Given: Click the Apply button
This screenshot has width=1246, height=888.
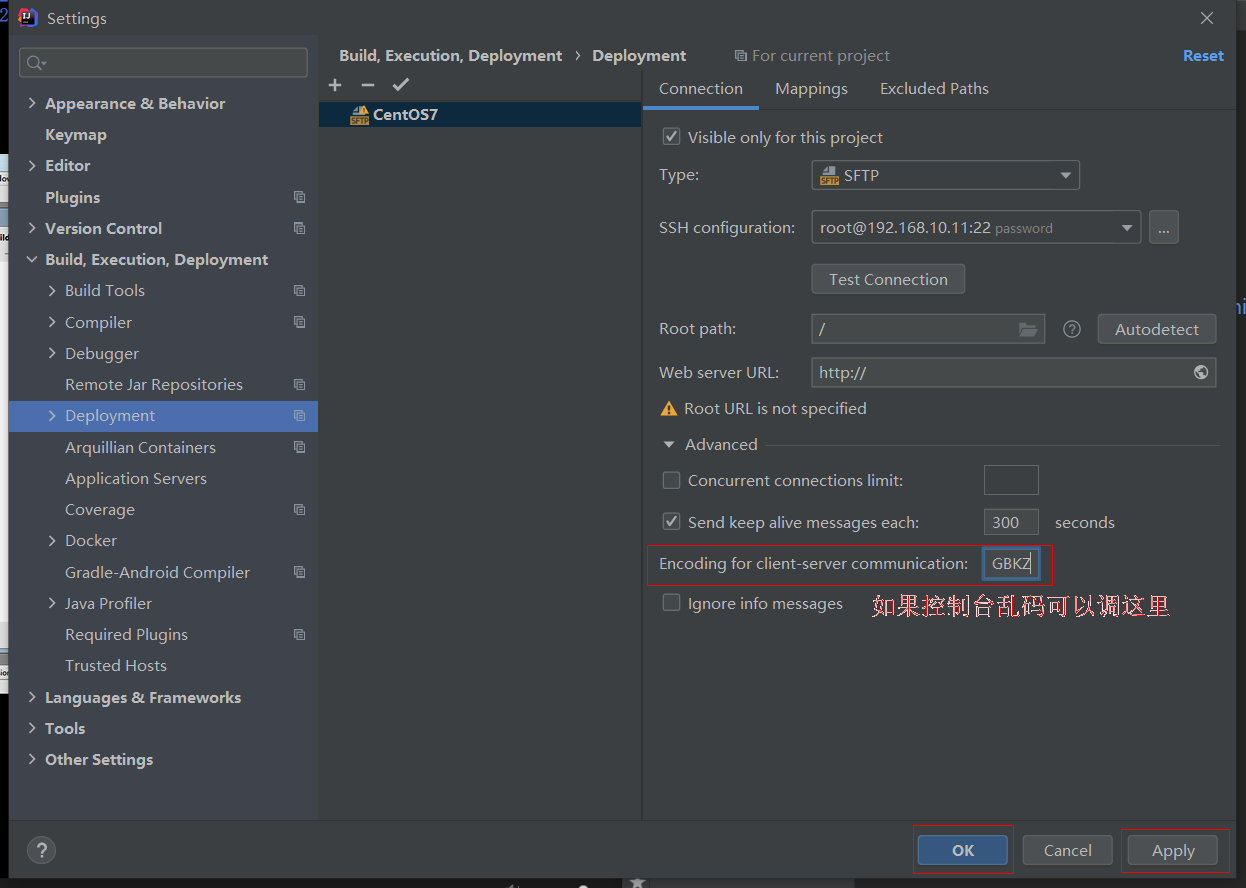Looking at the screenshot, I should tap(1173, 850).
